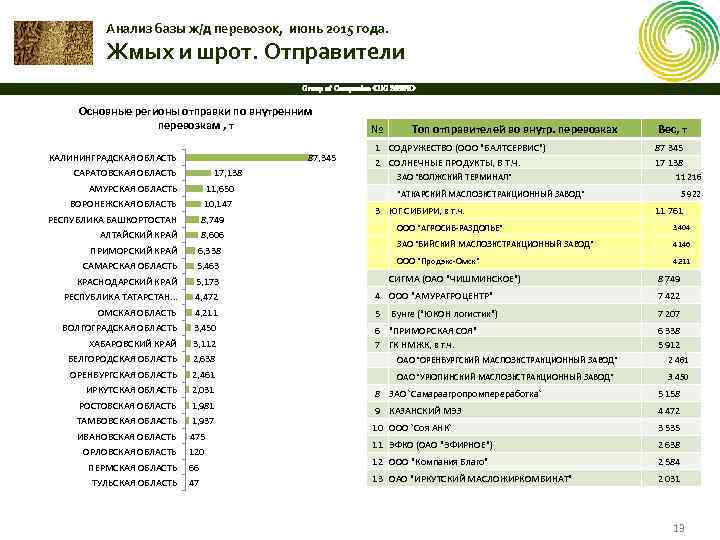Select the label 'САРАТОВСКАЯ ОБЛАСТЬ'
The image size is (720, 540).
tap(125, 173)
